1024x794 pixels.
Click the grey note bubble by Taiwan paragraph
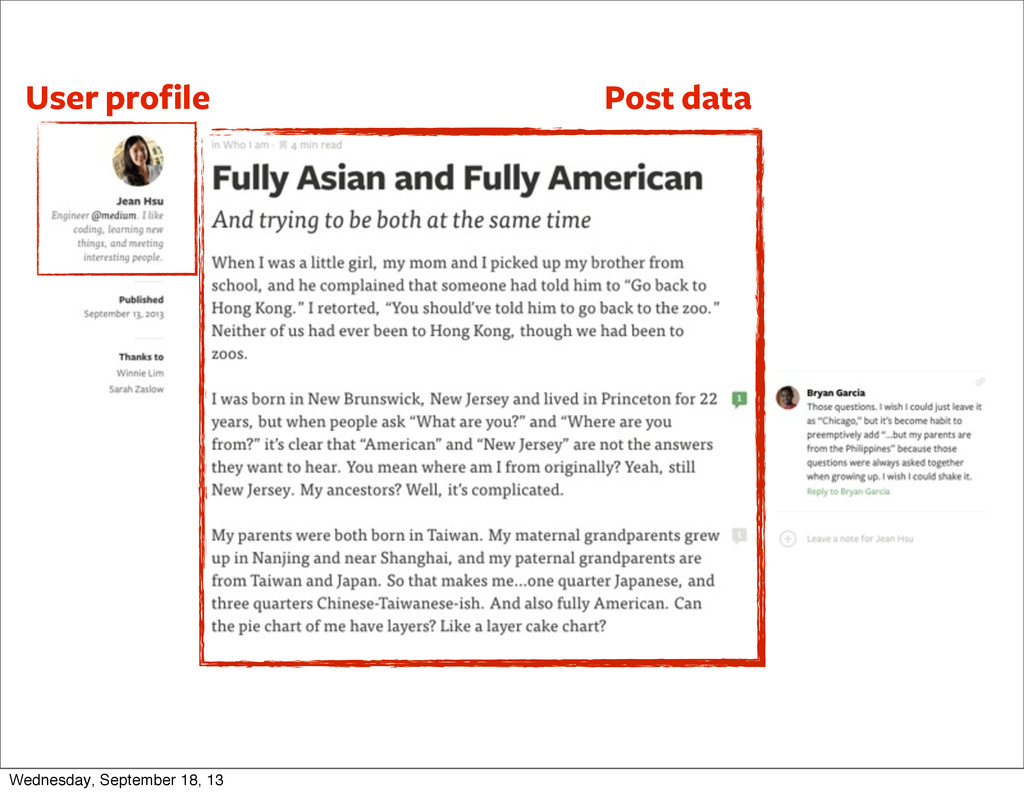point(739,536)
